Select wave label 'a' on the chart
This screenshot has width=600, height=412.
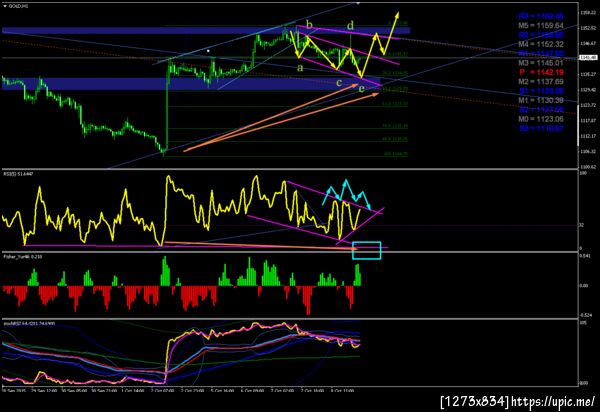[x=300, y=68]
